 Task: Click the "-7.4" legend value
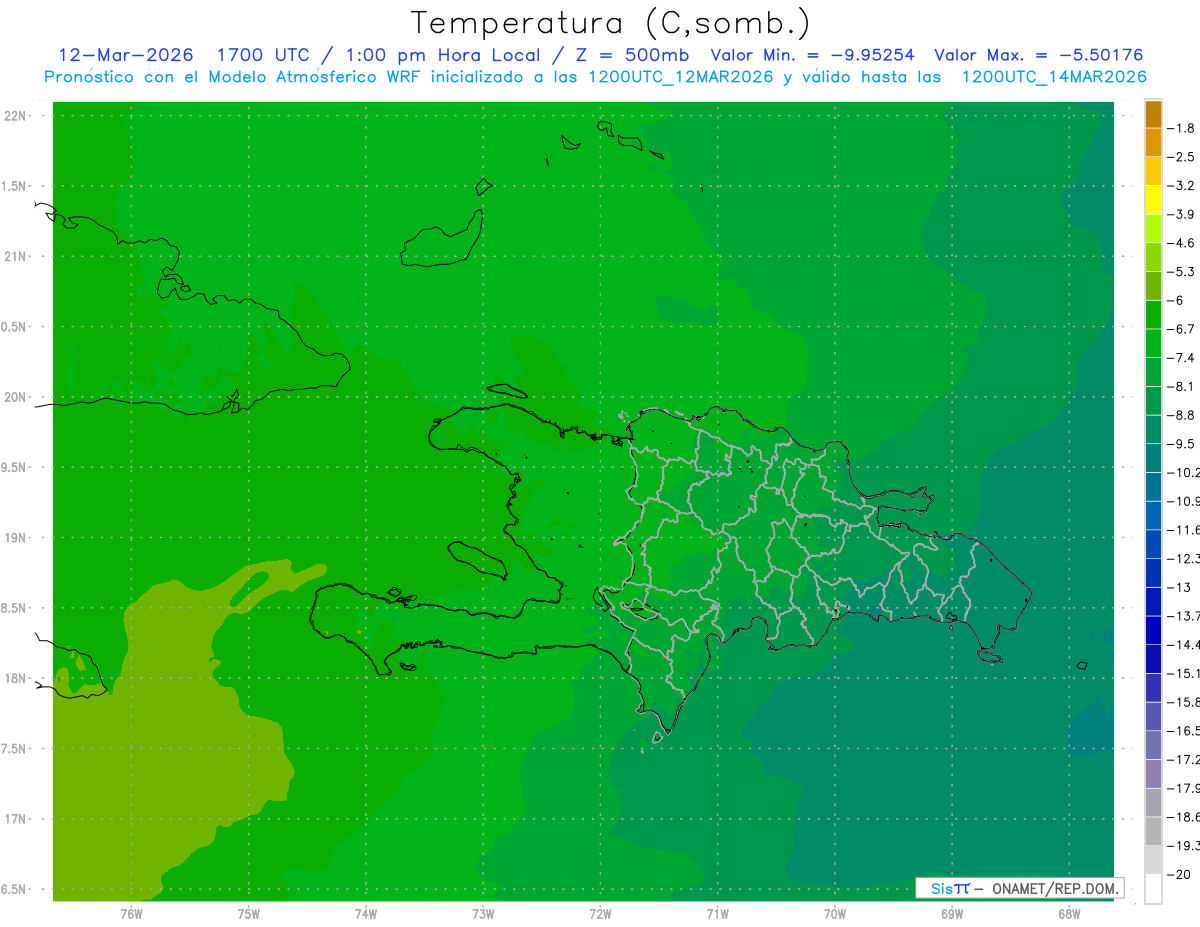(1181, 358)
